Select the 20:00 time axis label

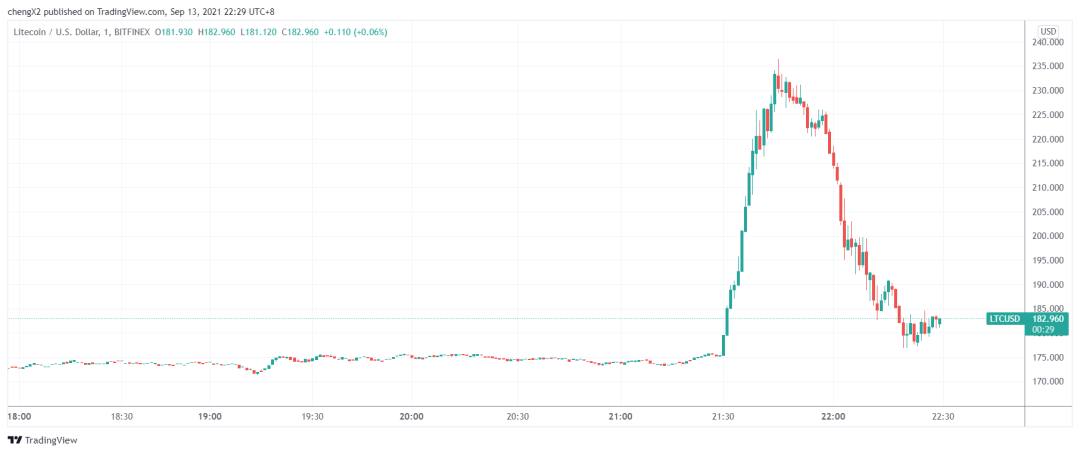pyautogui.click(x=412, y=416)
